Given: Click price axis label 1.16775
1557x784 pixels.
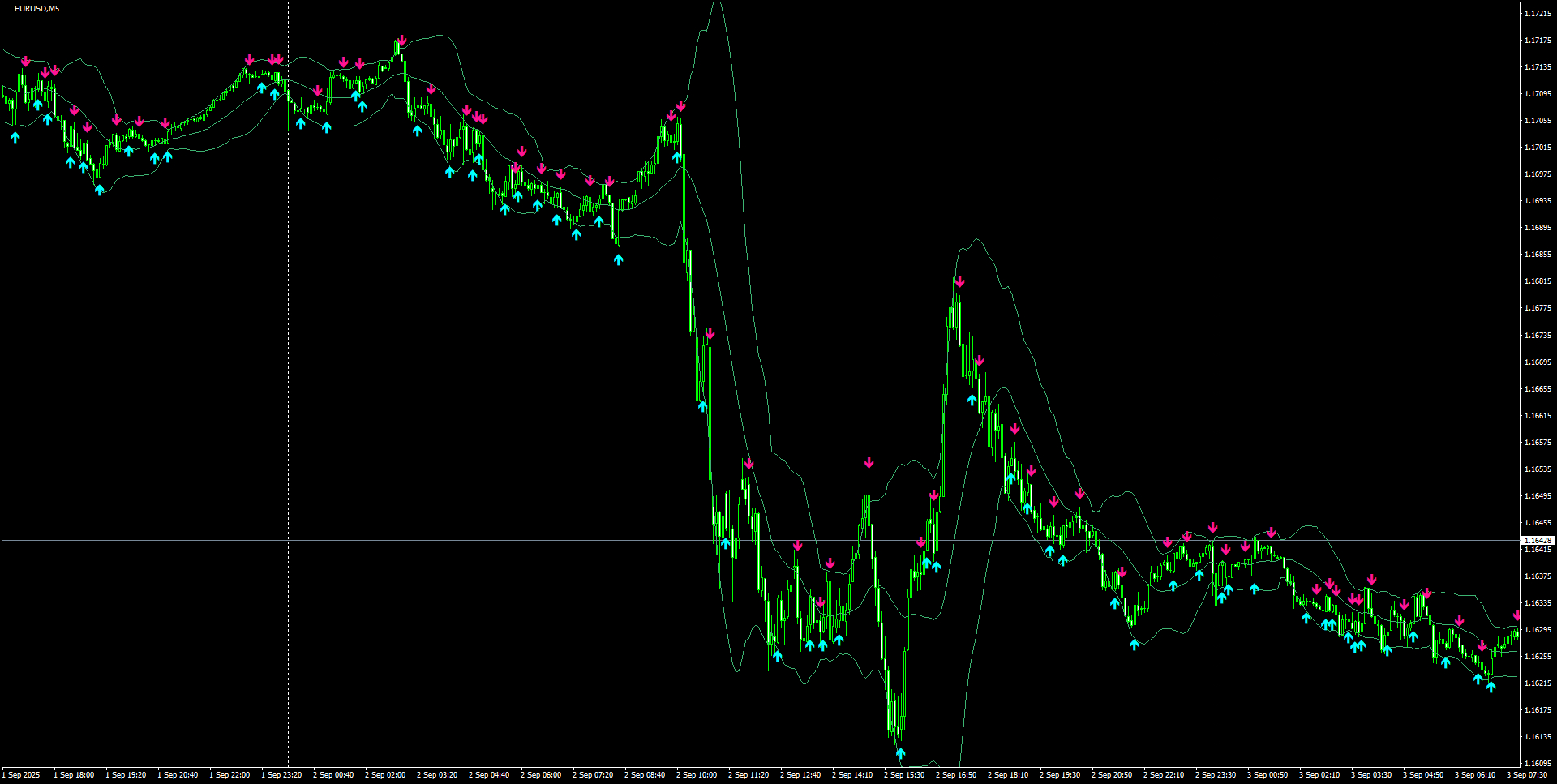Looking at the screenshot, I should click(1538, 308).
